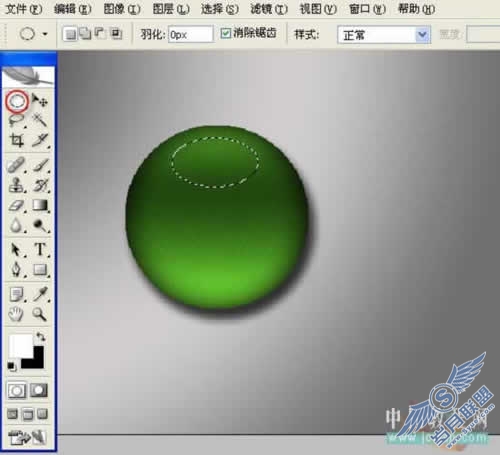Select the Healing Brush tool

point(17,165)
